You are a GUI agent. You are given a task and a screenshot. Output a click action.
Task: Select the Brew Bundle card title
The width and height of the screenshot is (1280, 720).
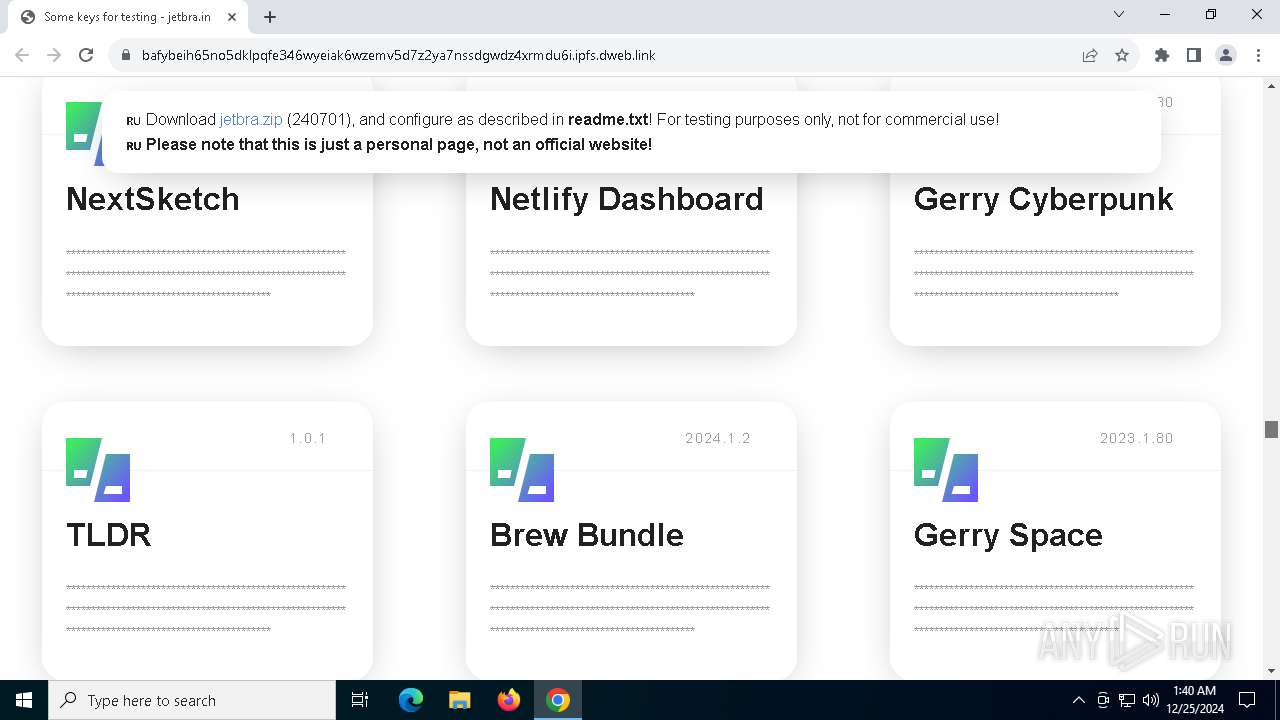587,535
